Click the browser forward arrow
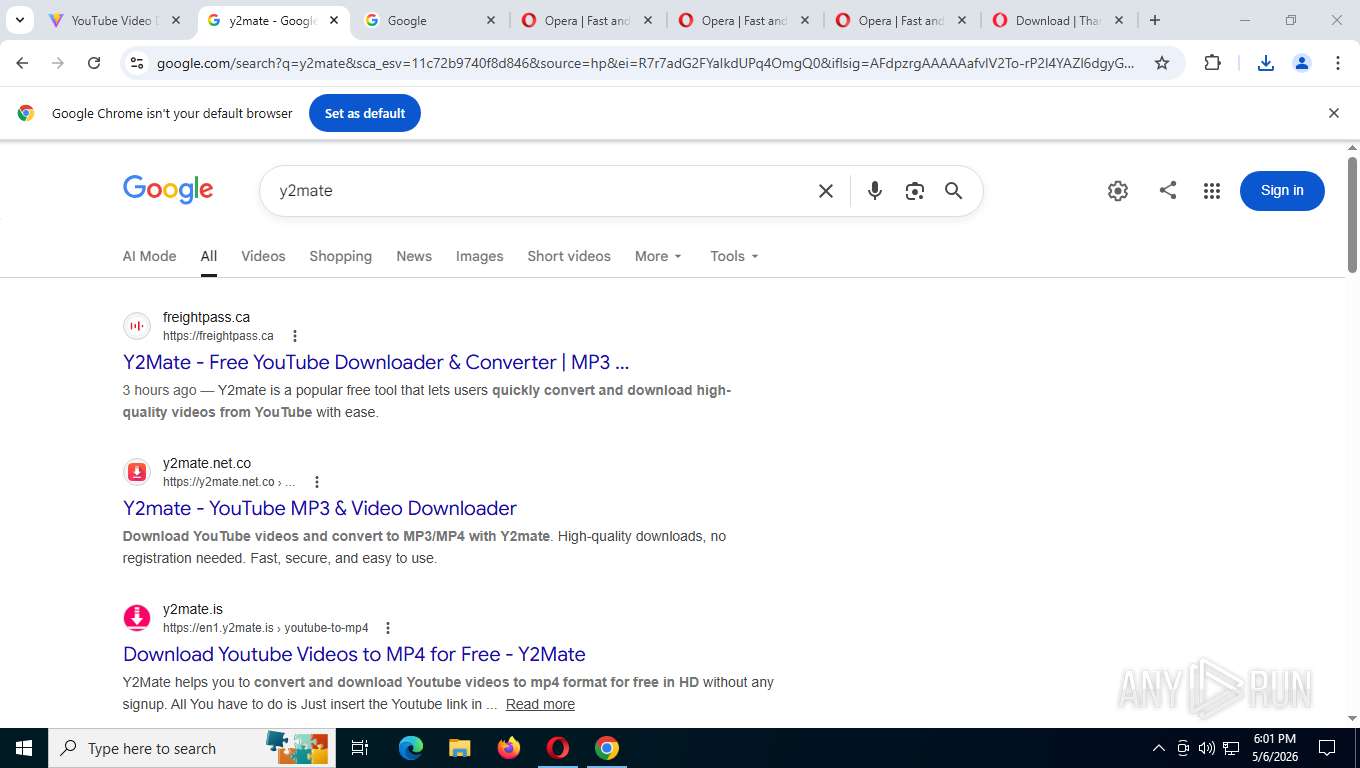The width and height of the screenshot is (1360, 768). pos(58,63)
